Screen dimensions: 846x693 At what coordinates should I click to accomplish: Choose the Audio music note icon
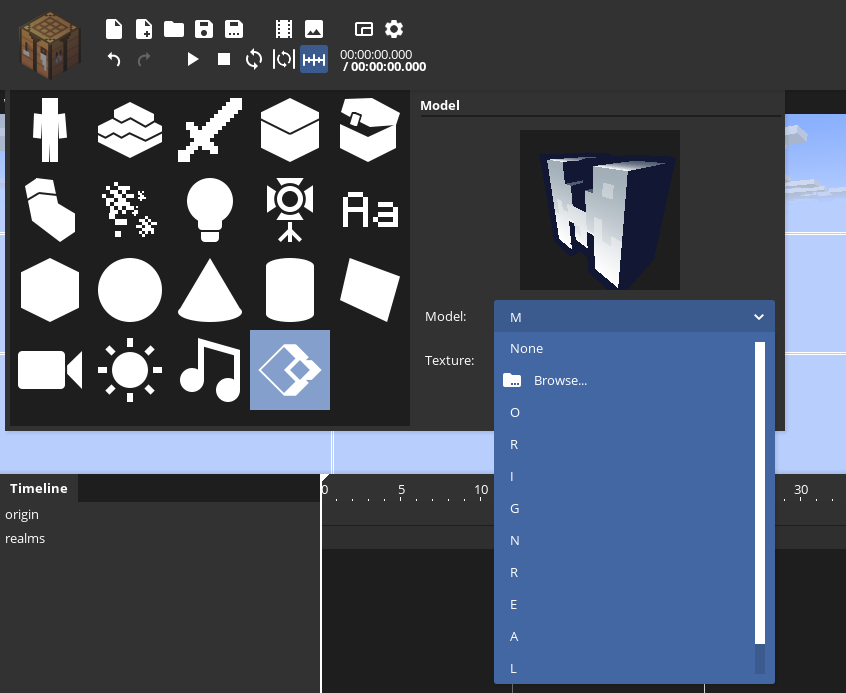coord(210,370)
